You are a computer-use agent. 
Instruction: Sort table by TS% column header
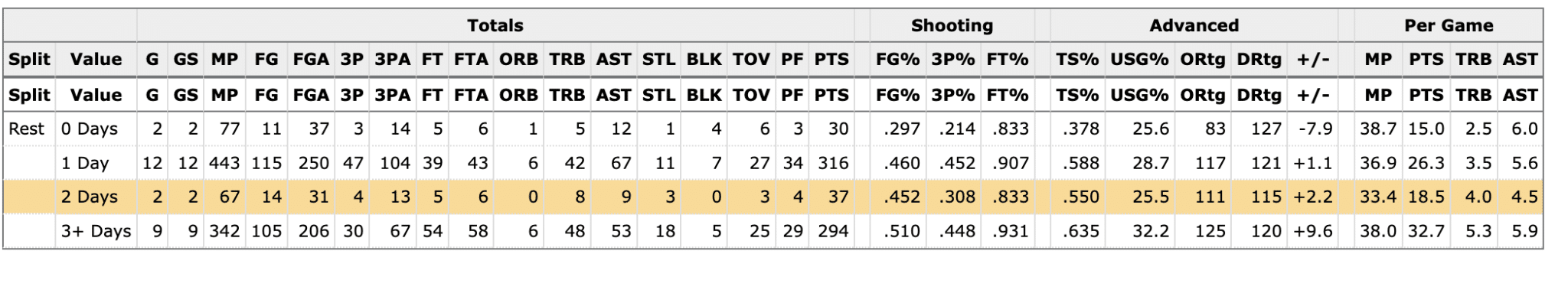click(1077, 59)
